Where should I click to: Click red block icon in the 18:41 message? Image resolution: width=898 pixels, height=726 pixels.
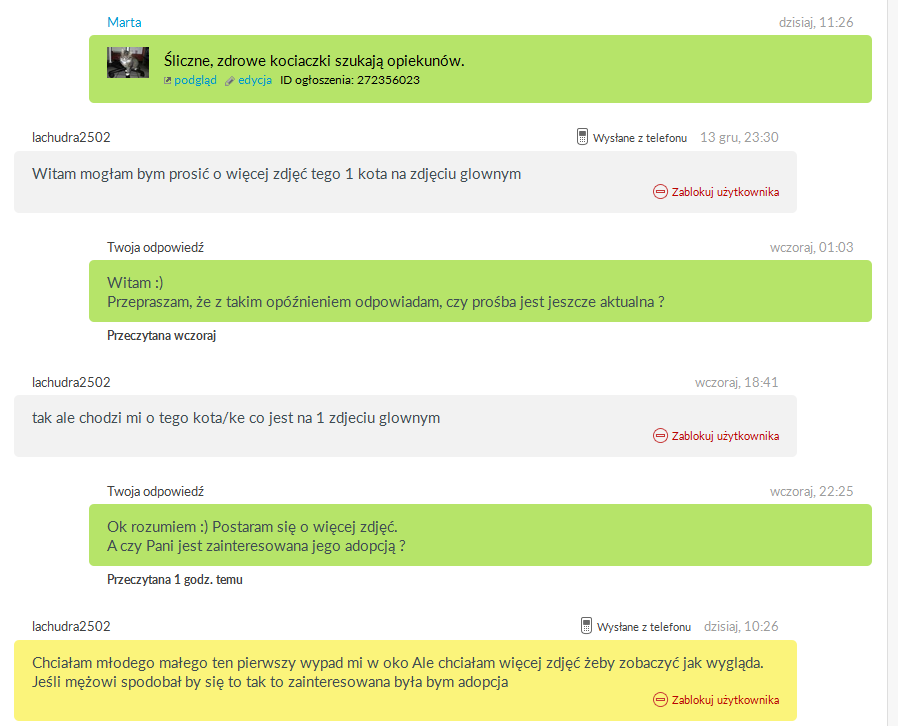click(660, 436)
